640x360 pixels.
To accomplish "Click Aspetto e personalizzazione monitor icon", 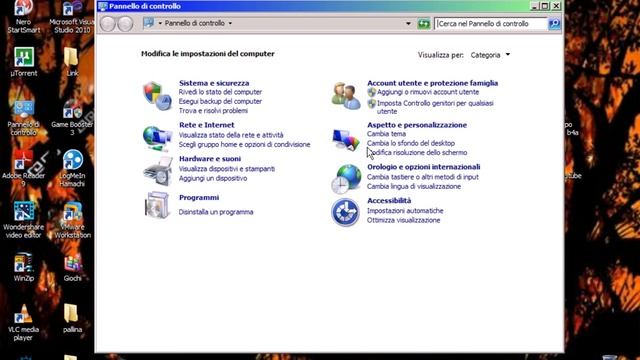I will 346,140.
